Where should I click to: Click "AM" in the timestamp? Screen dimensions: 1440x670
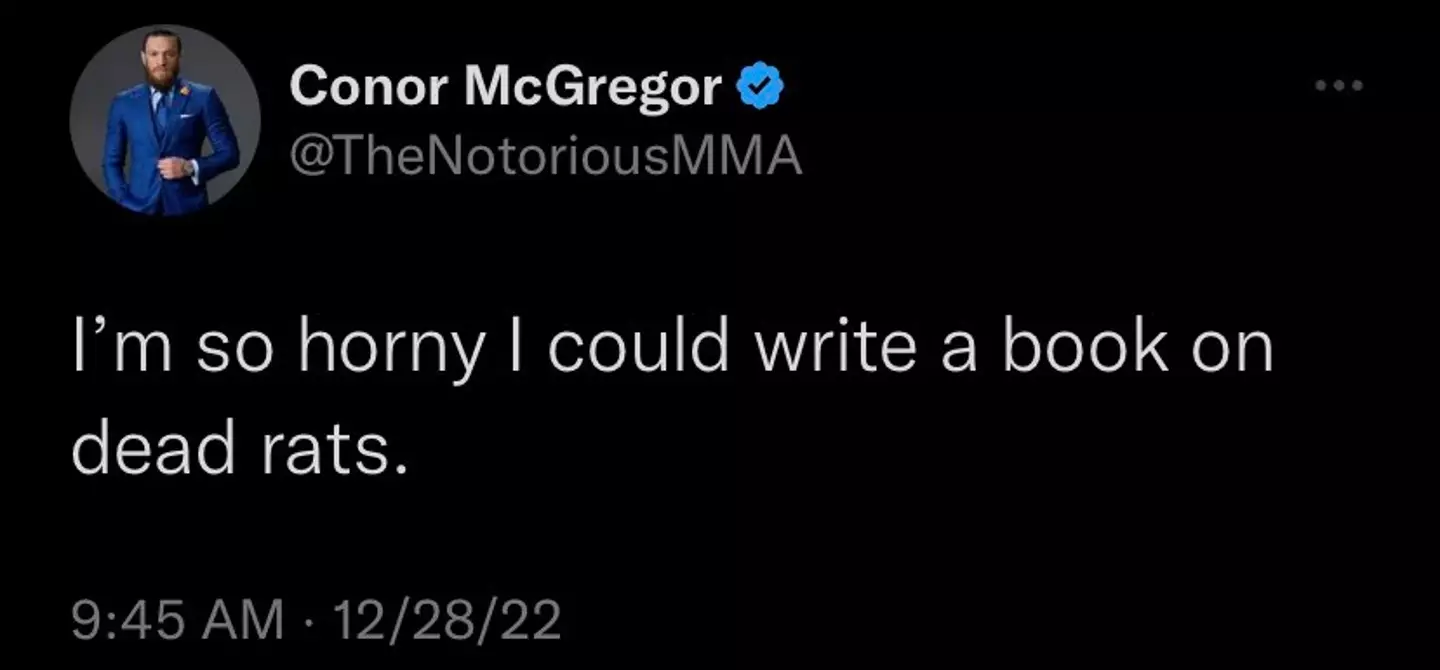[x=248, y=620]
